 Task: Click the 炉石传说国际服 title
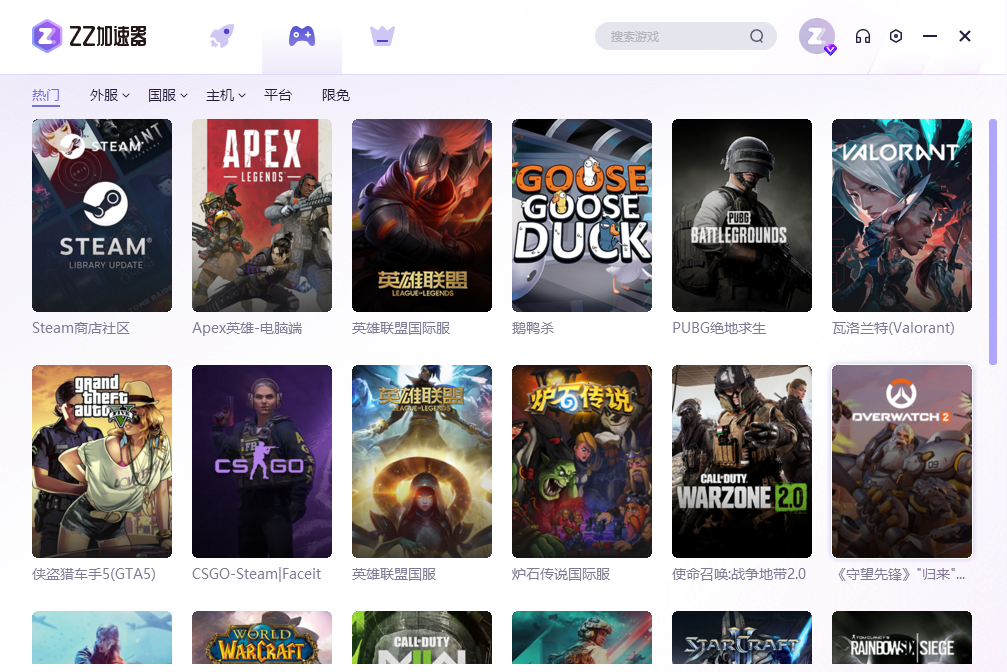point(561,574)
